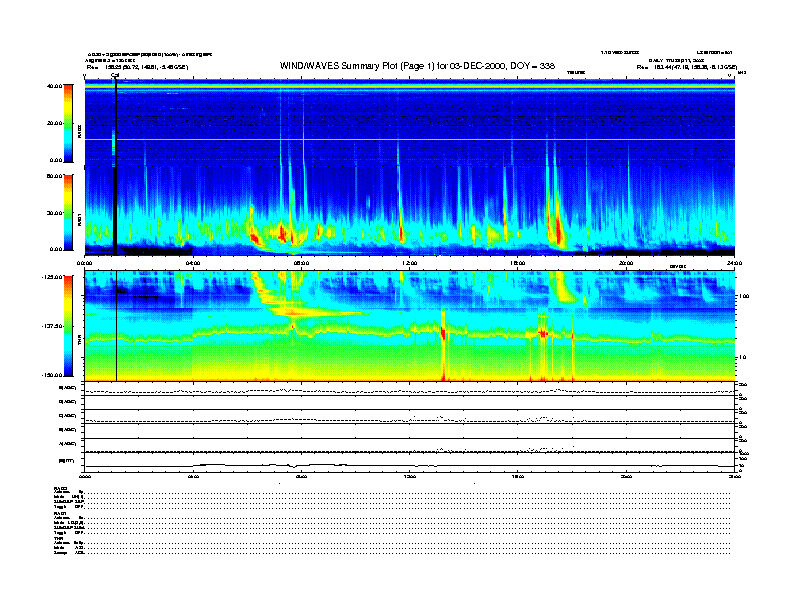Click the 10 label on TNR right axis

pyautogui.click(x=742, y=358)
